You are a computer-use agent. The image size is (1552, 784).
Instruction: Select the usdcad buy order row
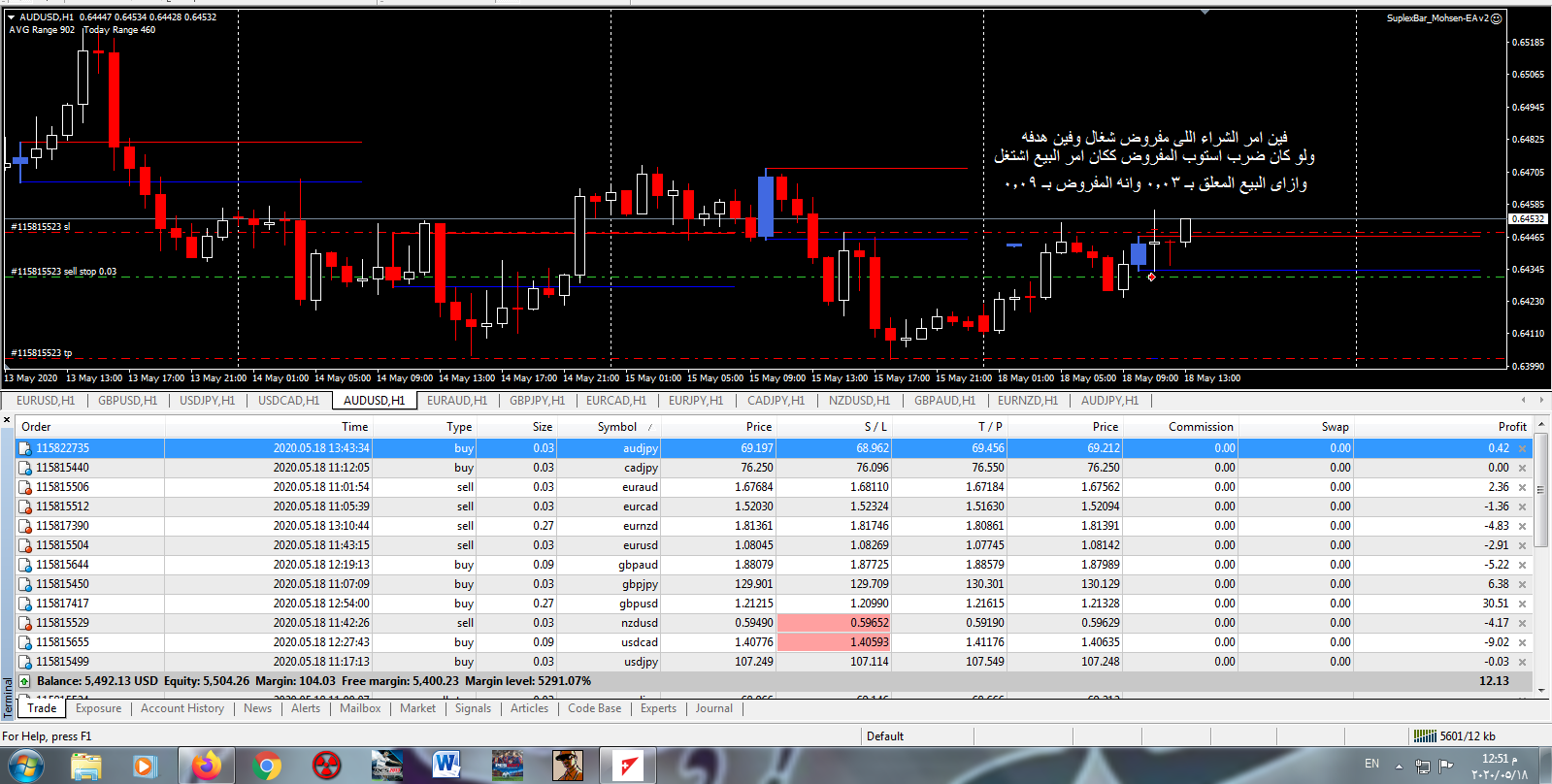coord(641,642)
